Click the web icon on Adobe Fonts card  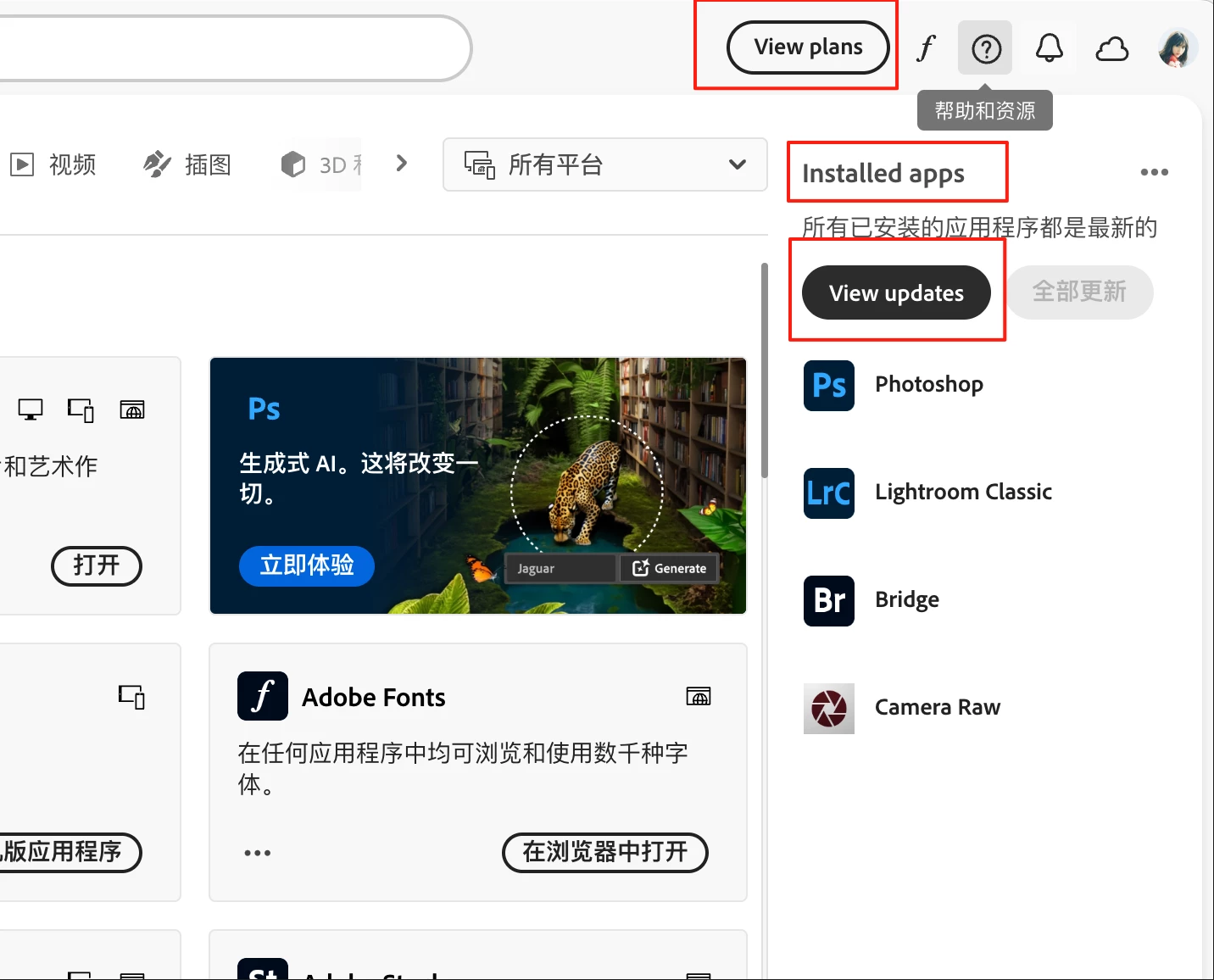coord(699,697)
